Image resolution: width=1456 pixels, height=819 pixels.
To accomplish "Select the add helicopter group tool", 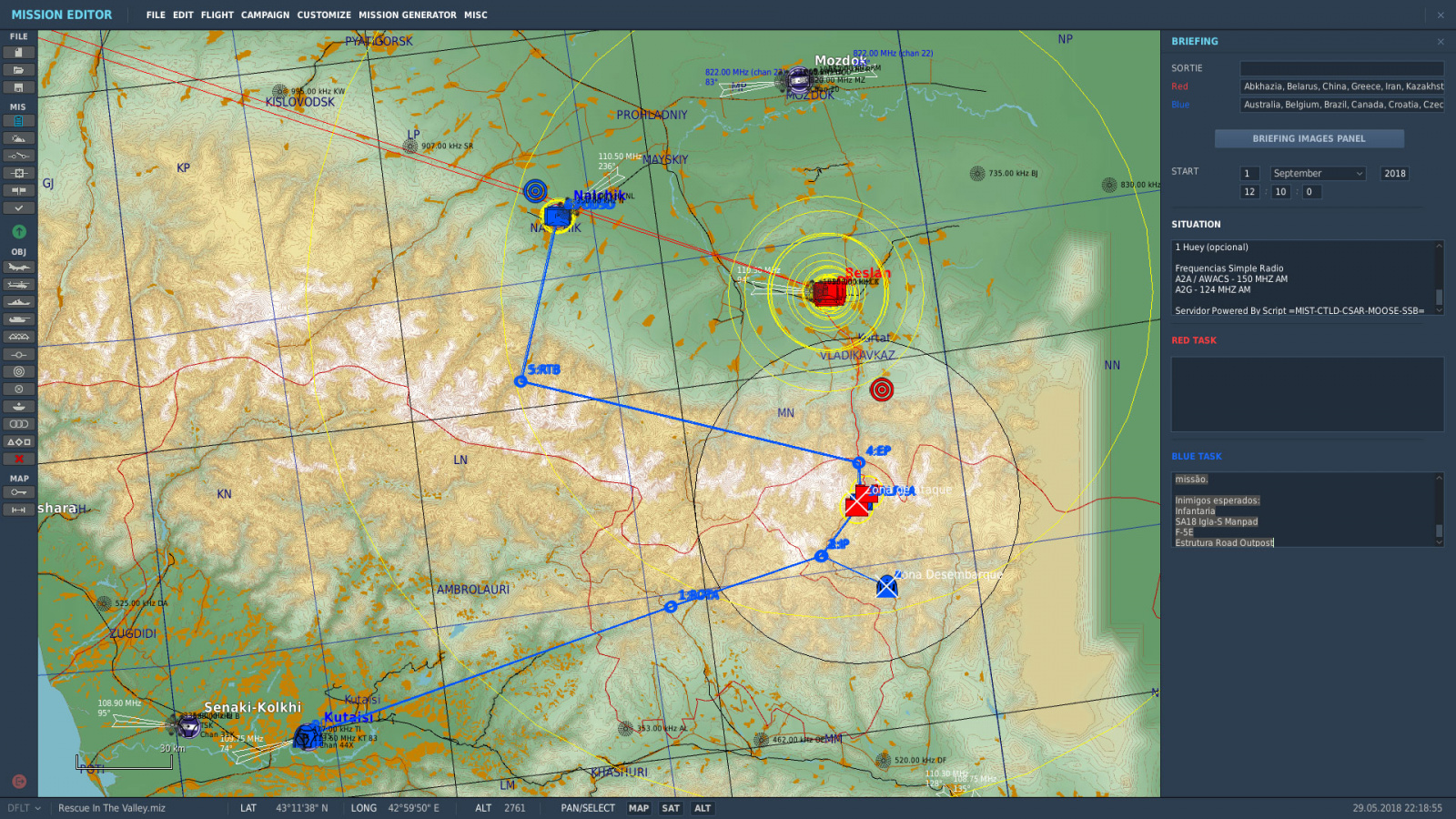I will pos(18,285).
